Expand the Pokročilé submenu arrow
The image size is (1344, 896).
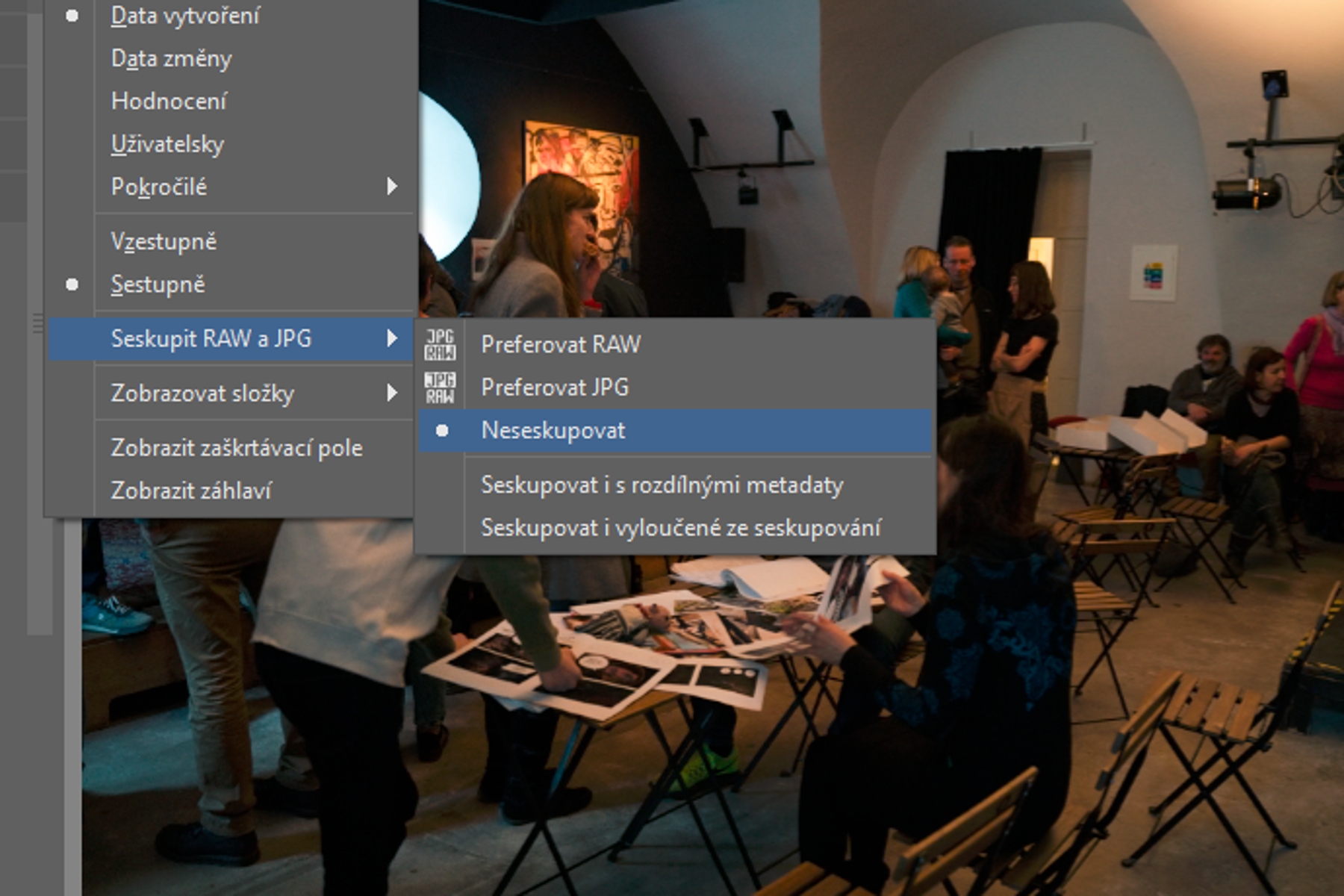[391, 187]
